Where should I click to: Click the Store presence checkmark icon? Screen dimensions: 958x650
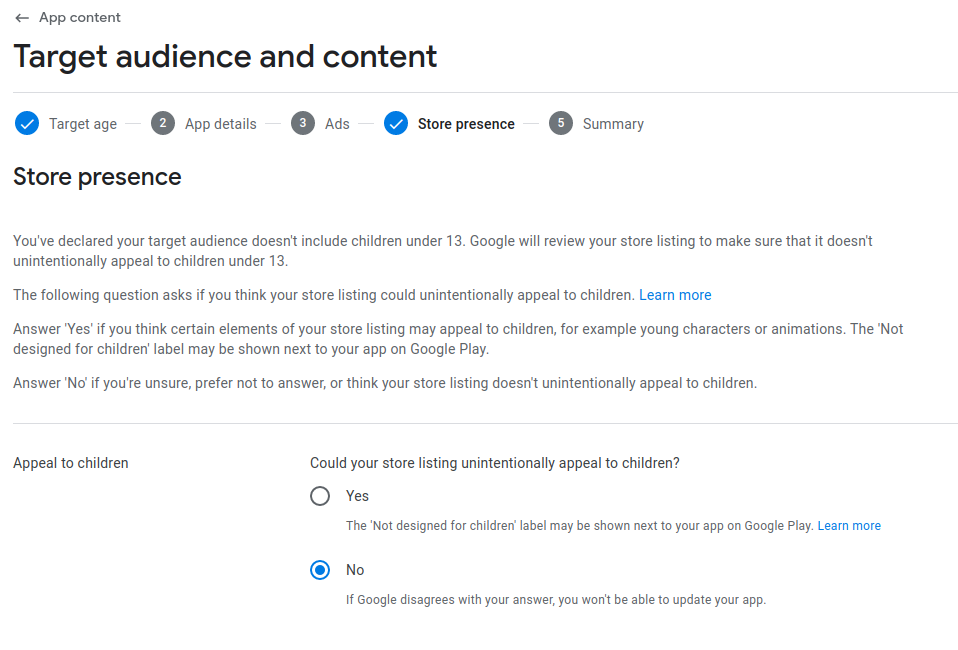click(x=396, y=123)
